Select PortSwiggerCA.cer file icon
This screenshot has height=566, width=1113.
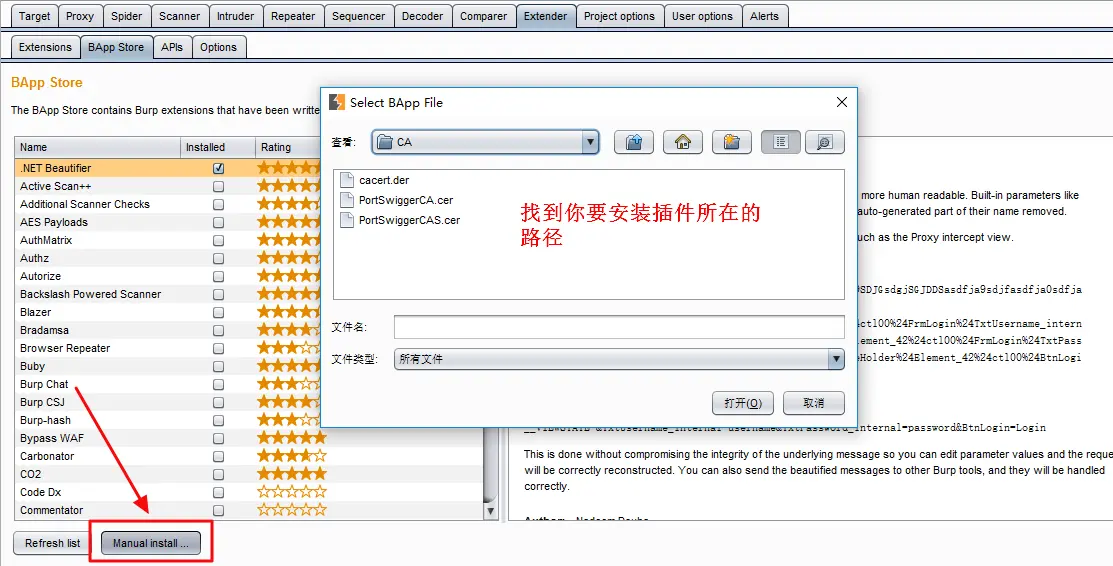coord(347,200)
